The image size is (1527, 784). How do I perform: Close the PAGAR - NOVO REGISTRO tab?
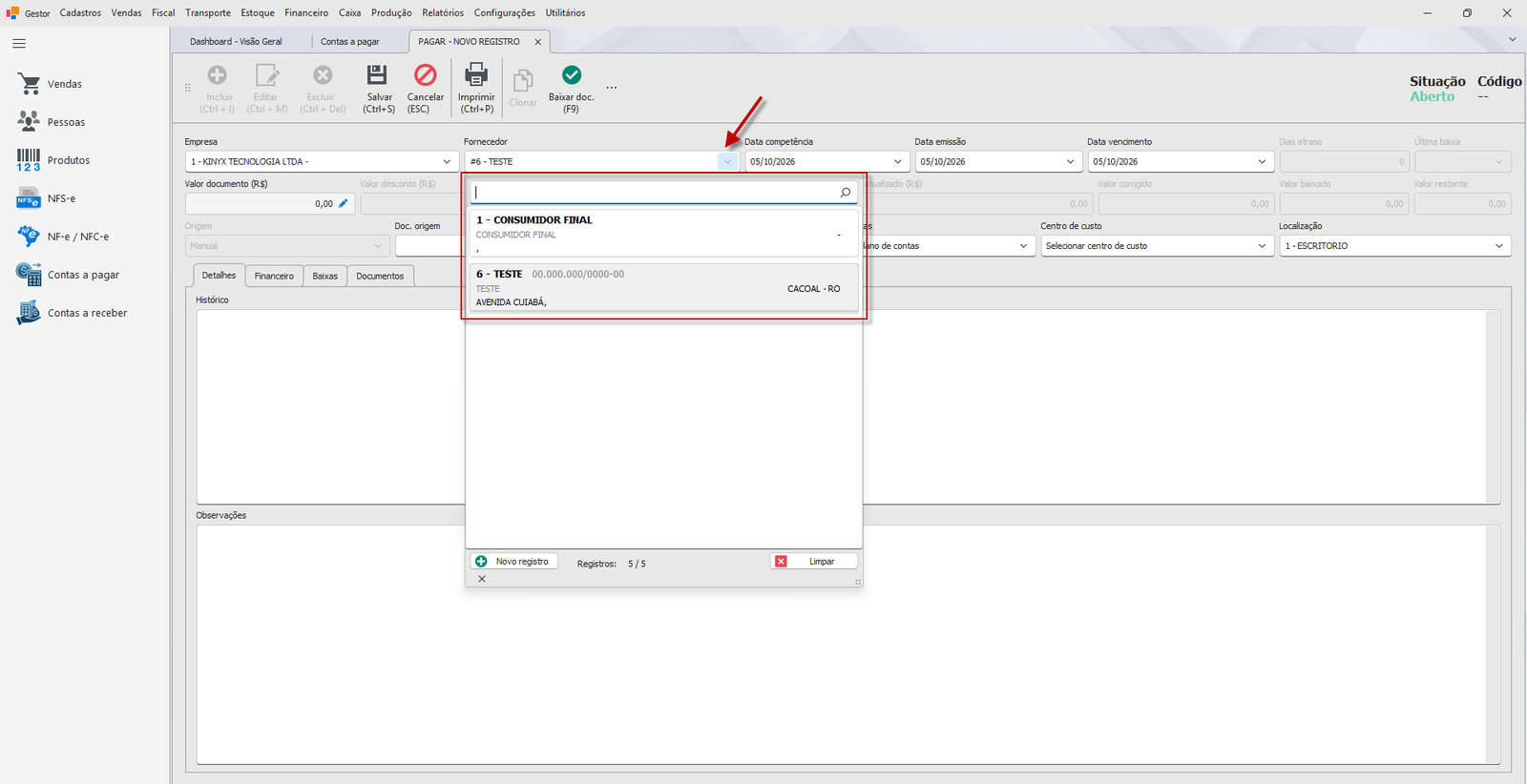coord(538,42)
